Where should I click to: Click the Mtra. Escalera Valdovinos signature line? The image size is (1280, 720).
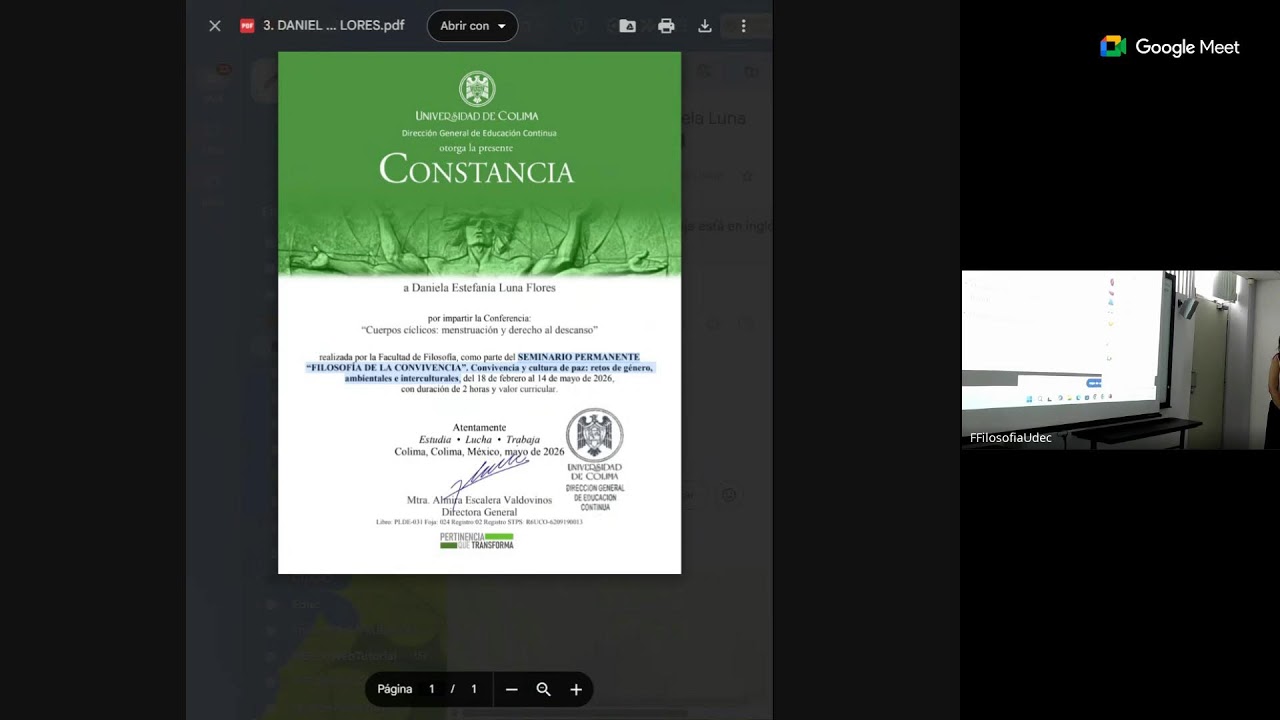[479, 500]
